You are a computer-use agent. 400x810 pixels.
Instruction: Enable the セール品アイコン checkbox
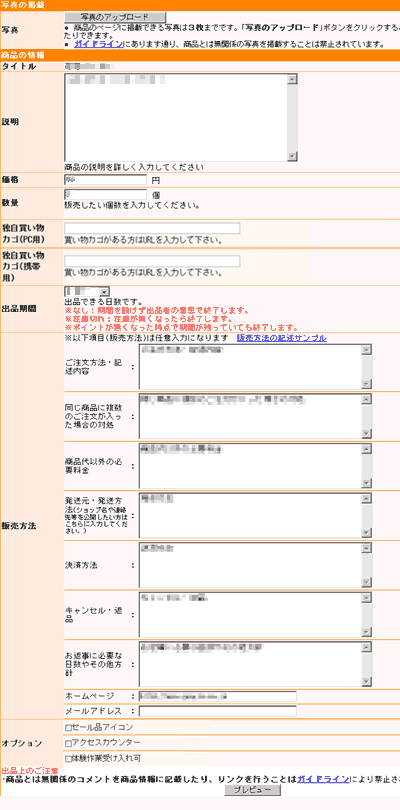tap(68, 728)
